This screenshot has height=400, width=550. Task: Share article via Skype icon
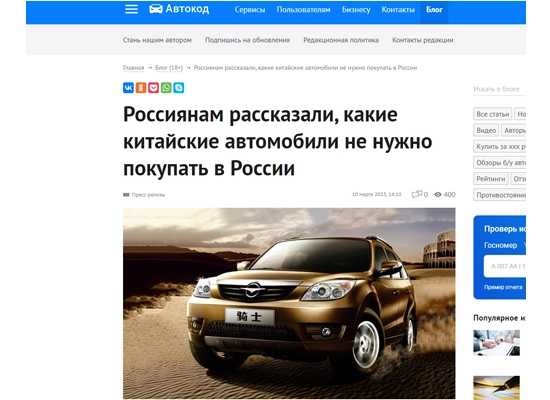coord(179,87)
